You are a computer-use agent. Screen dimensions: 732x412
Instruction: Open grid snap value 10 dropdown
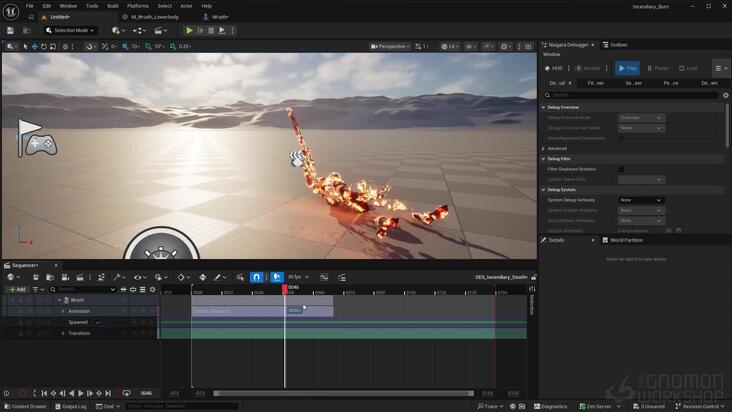tap(135, 47)
